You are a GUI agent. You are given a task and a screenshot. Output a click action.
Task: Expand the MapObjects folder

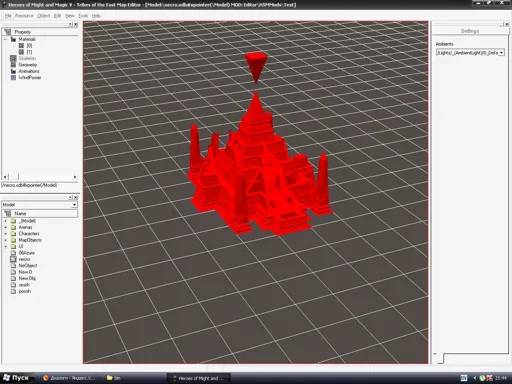point(5,240)
